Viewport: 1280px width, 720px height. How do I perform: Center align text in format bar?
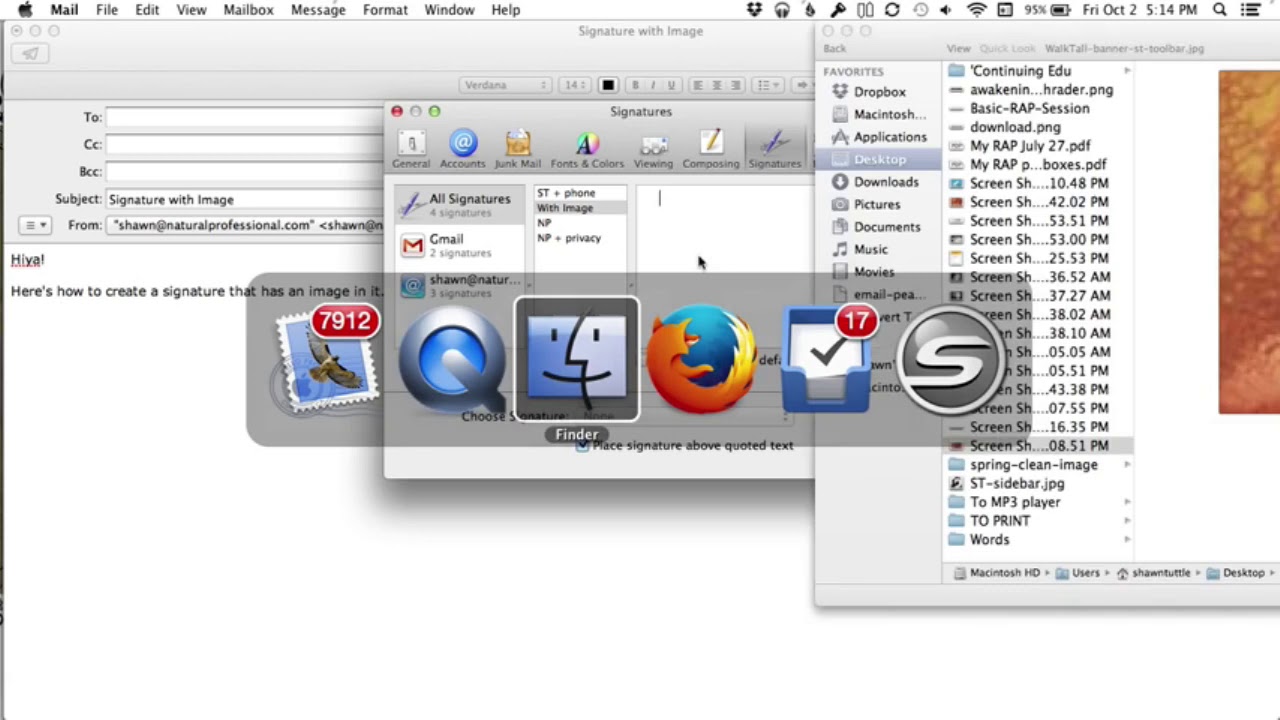tap(716, 85)
